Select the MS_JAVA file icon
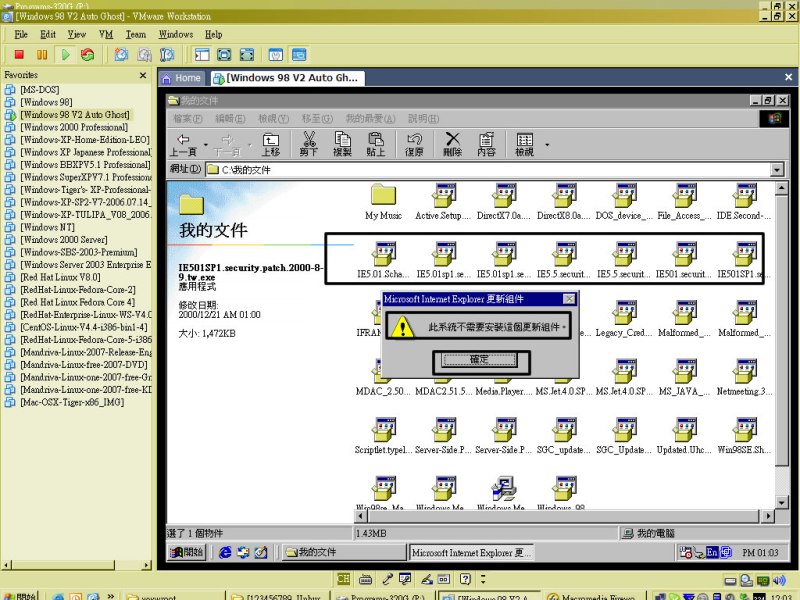 (x=685, y=378)
